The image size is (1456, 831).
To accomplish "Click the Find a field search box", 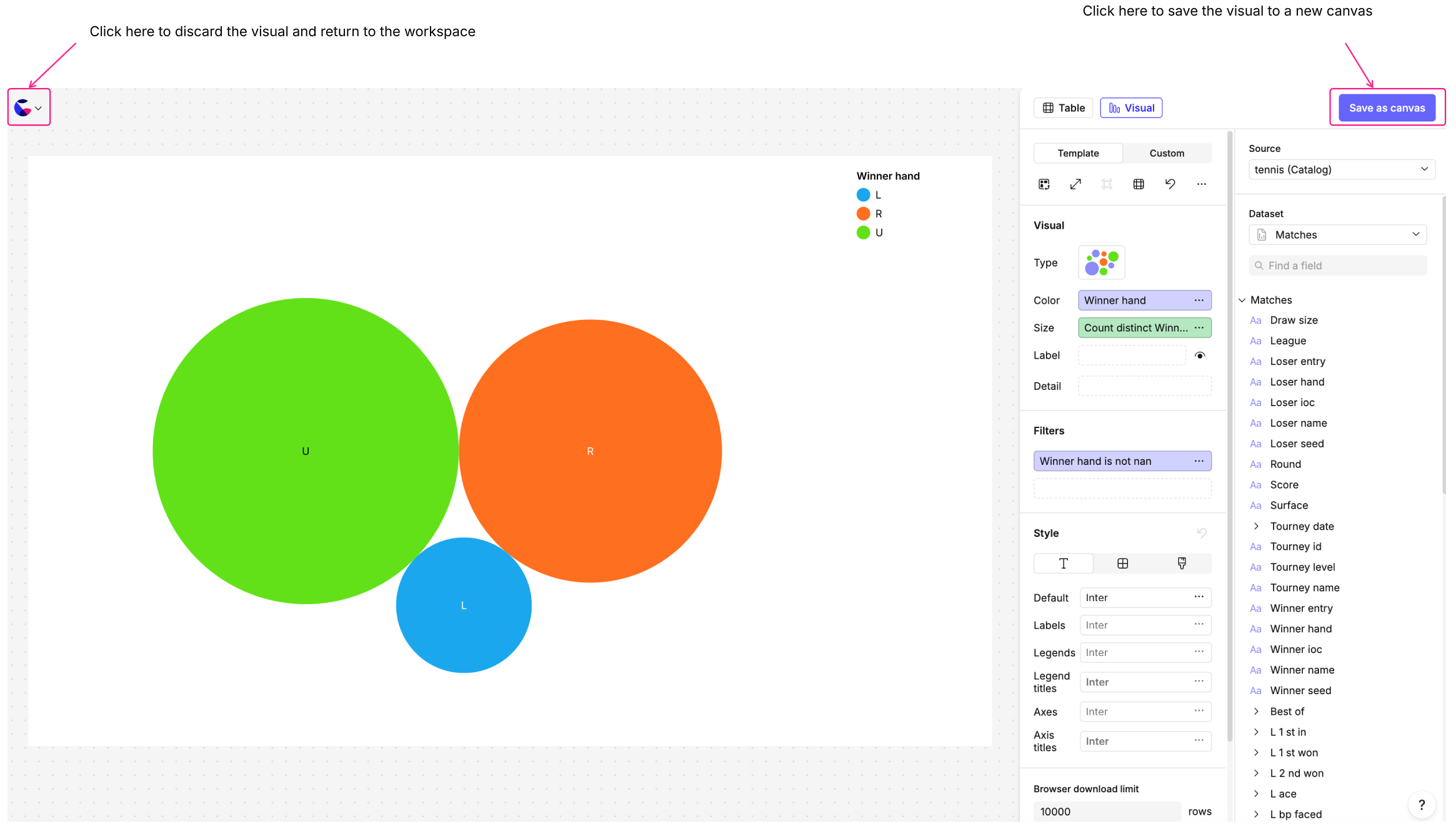I will (1338, 266).
